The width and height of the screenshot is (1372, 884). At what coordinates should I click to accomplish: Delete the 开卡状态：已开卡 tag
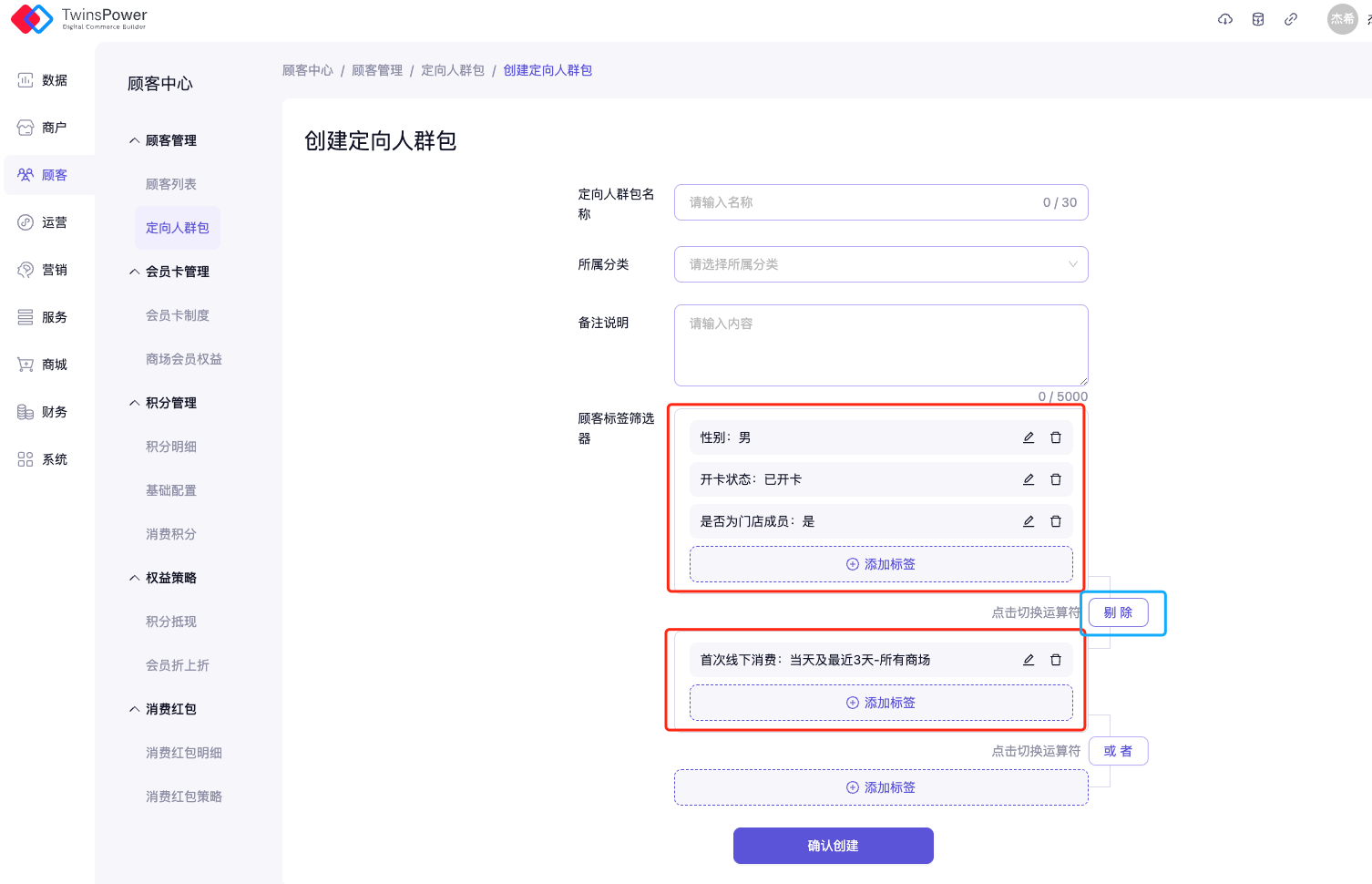pyautogui.click(x=1056, y=479)
